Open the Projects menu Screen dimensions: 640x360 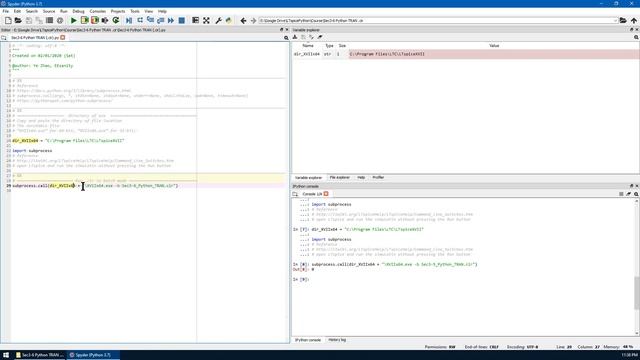118,11
